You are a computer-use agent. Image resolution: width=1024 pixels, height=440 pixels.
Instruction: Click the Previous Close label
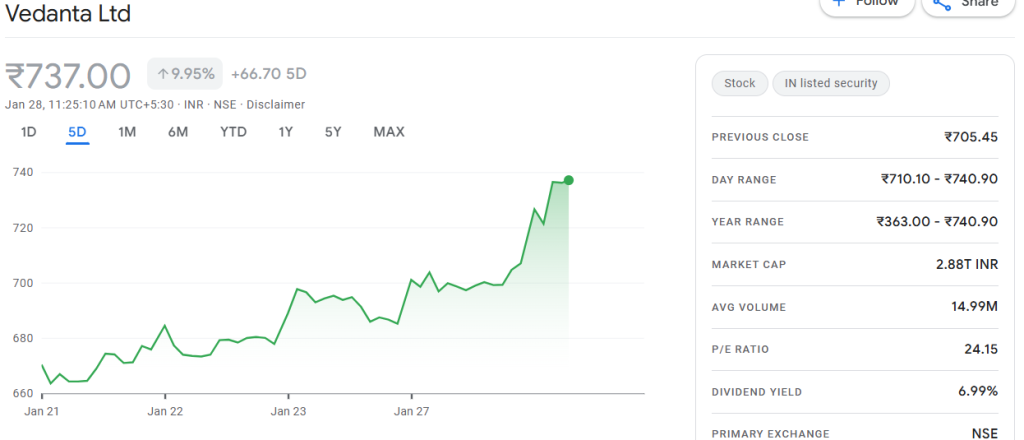pyautogui.click(x=760, y=137)
